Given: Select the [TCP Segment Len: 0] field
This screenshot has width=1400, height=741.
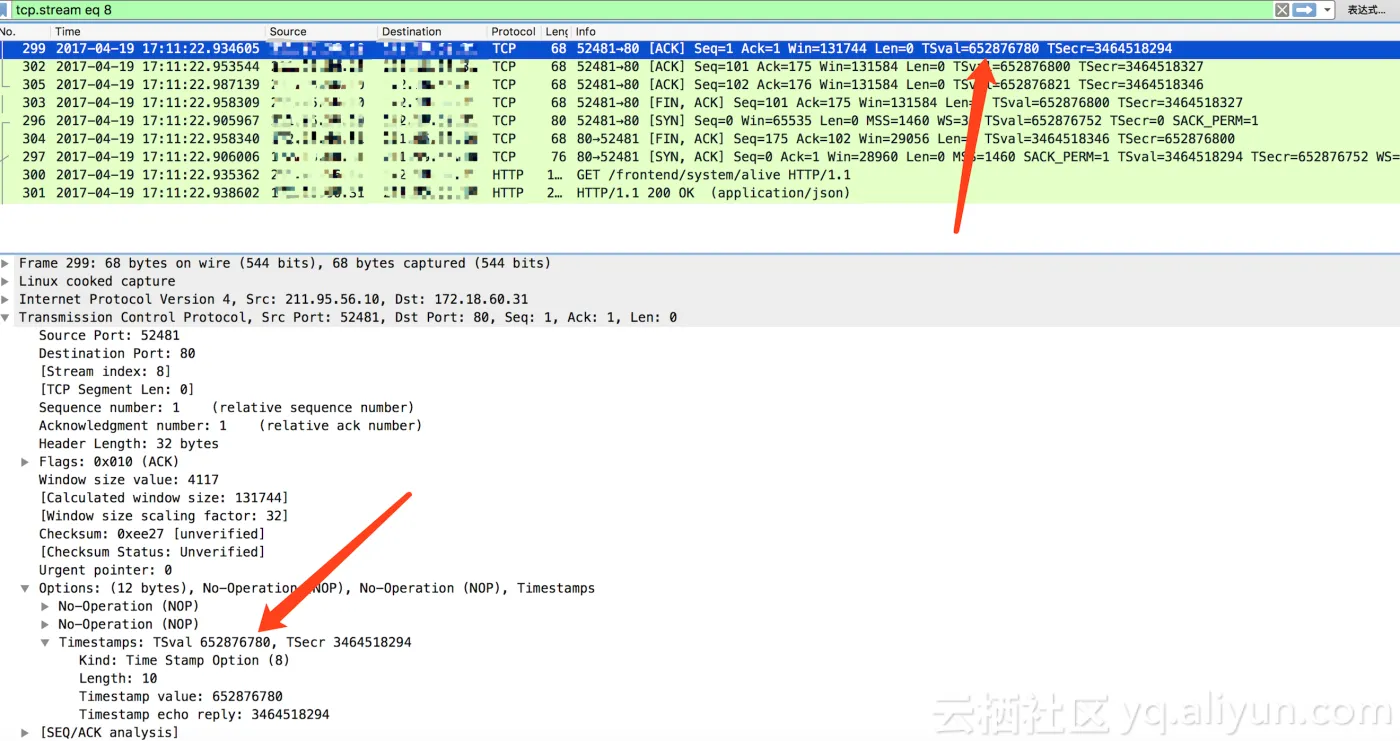Looking at the screenshot, I should [116, 389].
